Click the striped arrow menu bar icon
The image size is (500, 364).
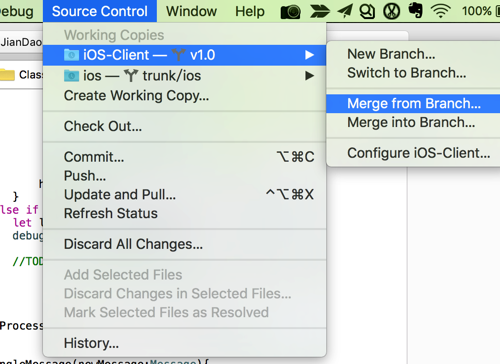320,11
